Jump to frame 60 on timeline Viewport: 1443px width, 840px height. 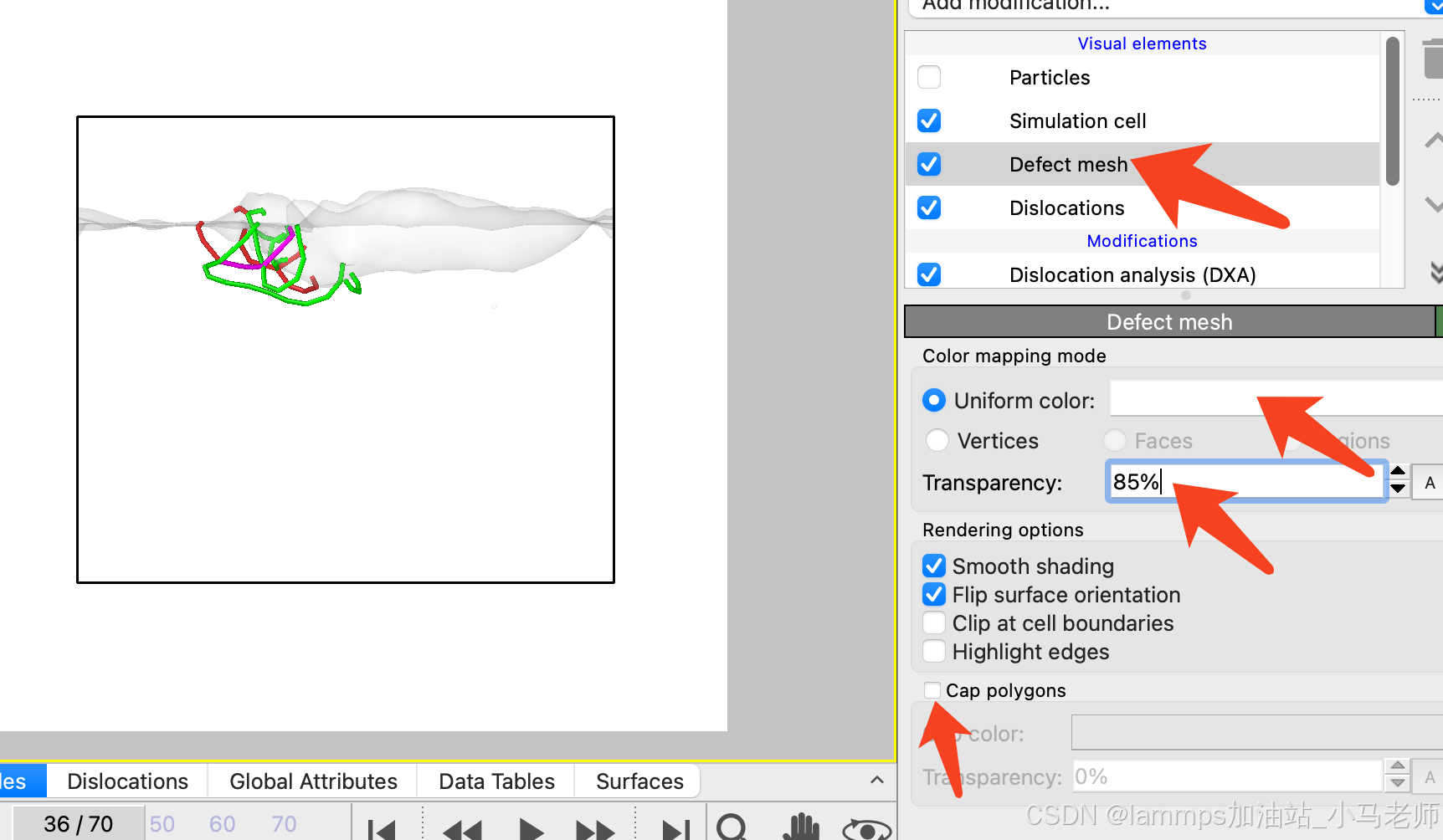pyautogui.click(x=222, y=824)
